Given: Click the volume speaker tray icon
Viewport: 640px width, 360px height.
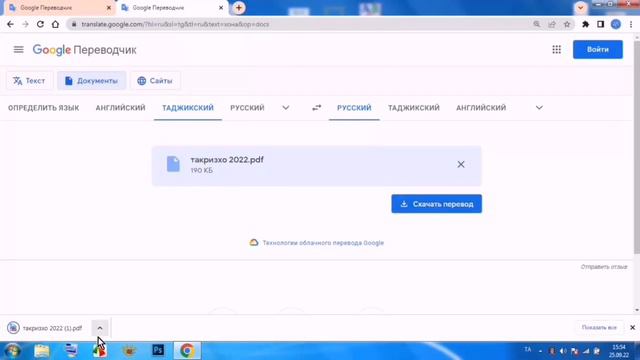Looking at the screenshot, I should 563,351.
